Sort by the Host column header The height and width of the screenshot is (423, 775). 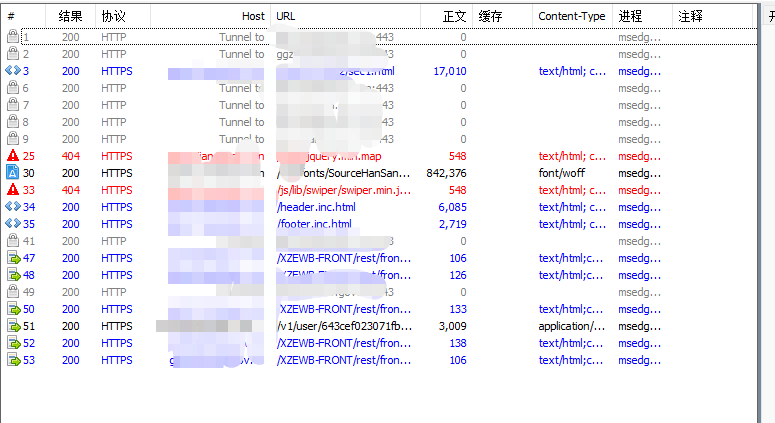210,16
